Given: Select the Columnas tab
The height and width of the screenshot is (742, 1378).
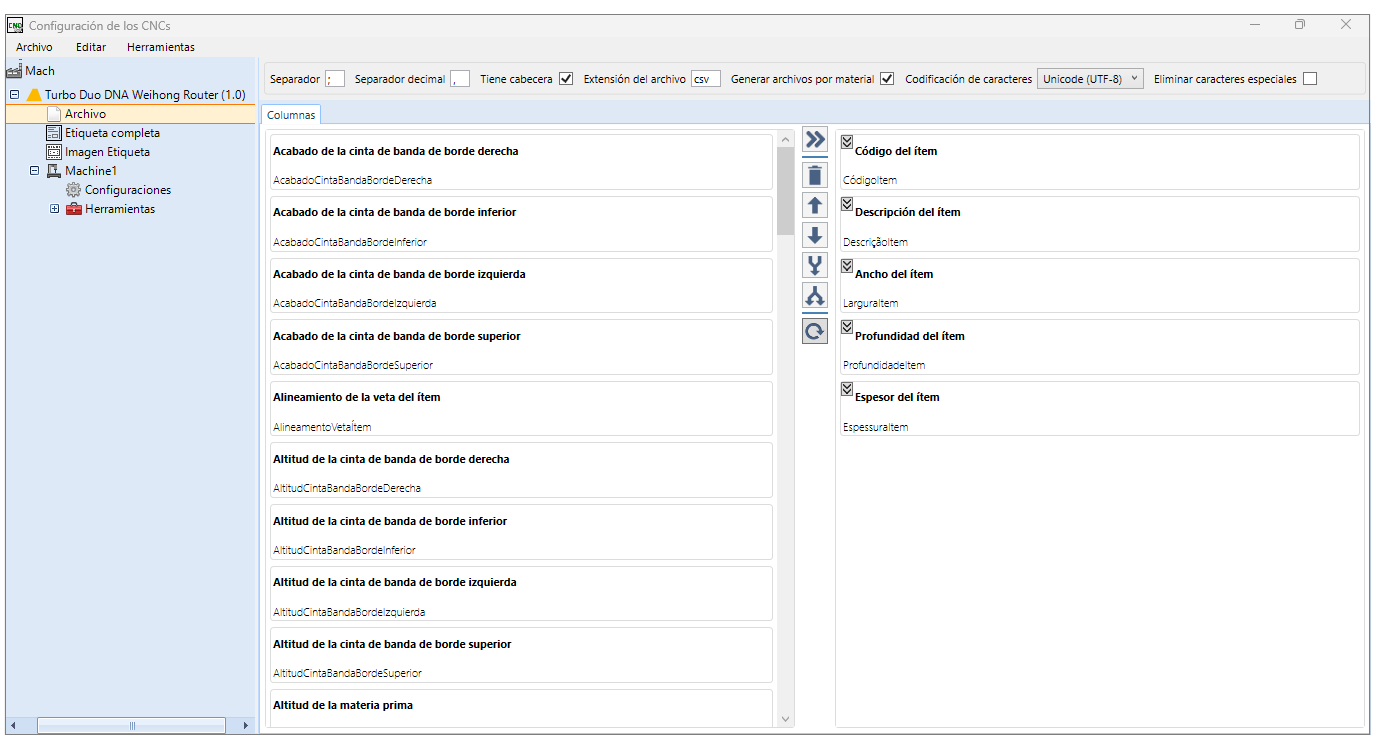Looking at the screenshot, I should [x=291, y=115].
